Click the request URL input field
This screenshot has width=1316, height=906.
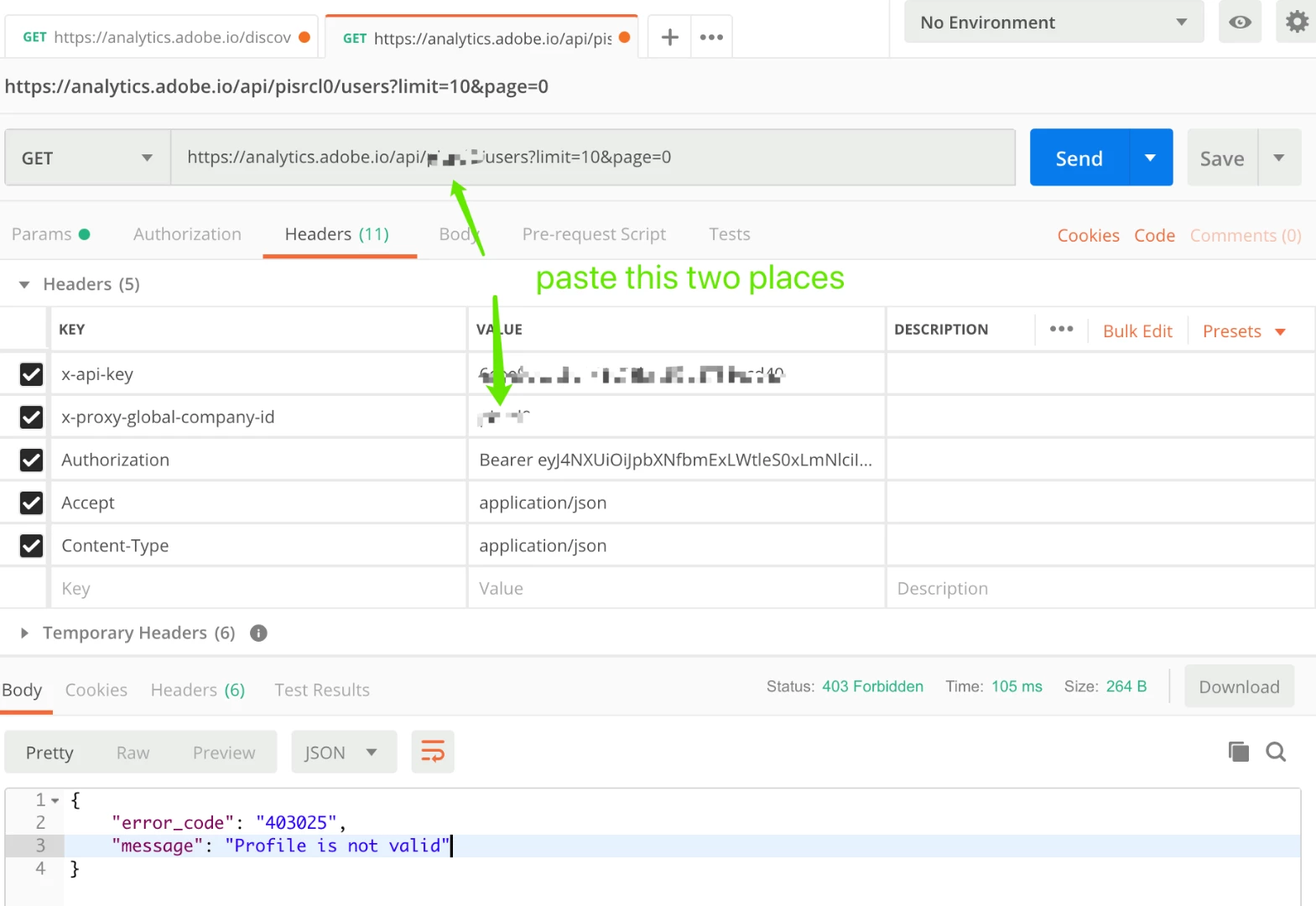[x=593, y=157]
